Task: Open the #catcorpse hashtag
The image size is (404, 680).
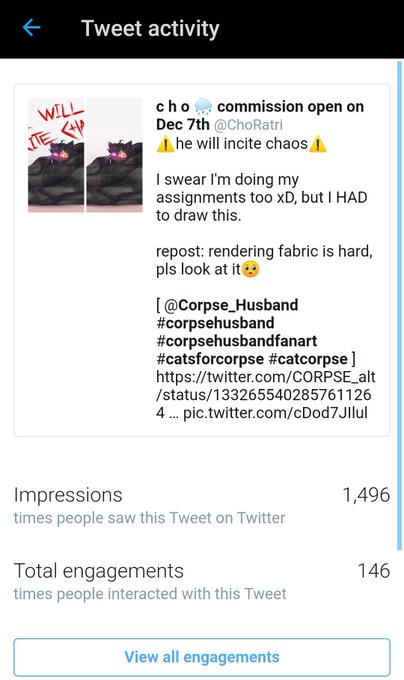Action: [308, 359]
